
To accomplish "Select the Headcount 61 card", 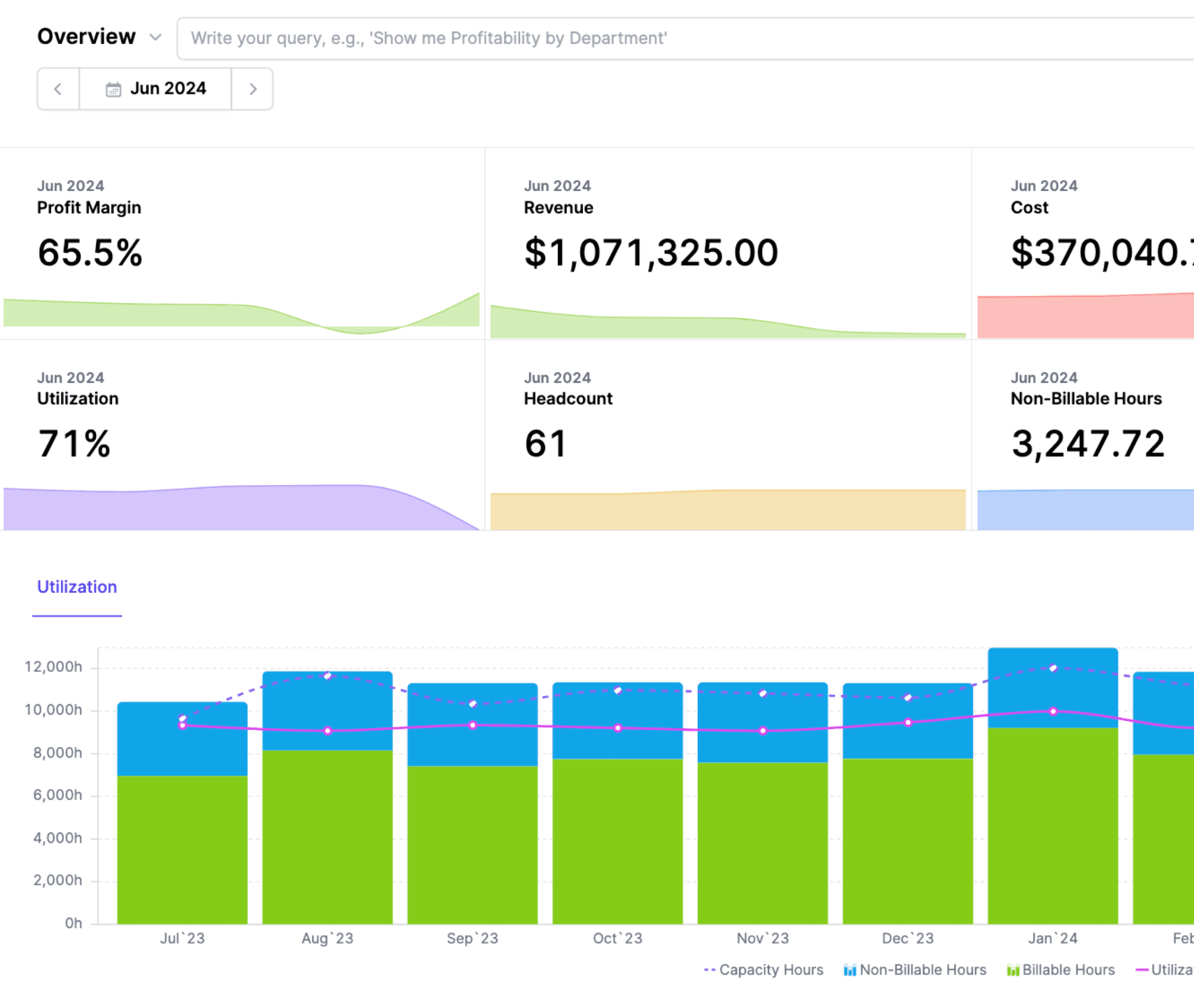I will 728,435.
